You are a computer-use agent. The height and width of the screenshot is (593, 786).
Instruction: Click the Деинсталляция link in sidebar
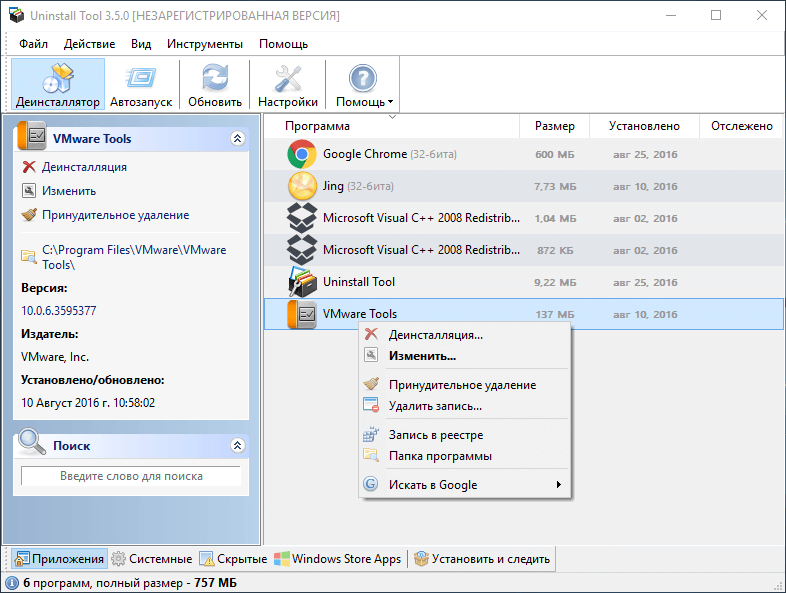84,167
